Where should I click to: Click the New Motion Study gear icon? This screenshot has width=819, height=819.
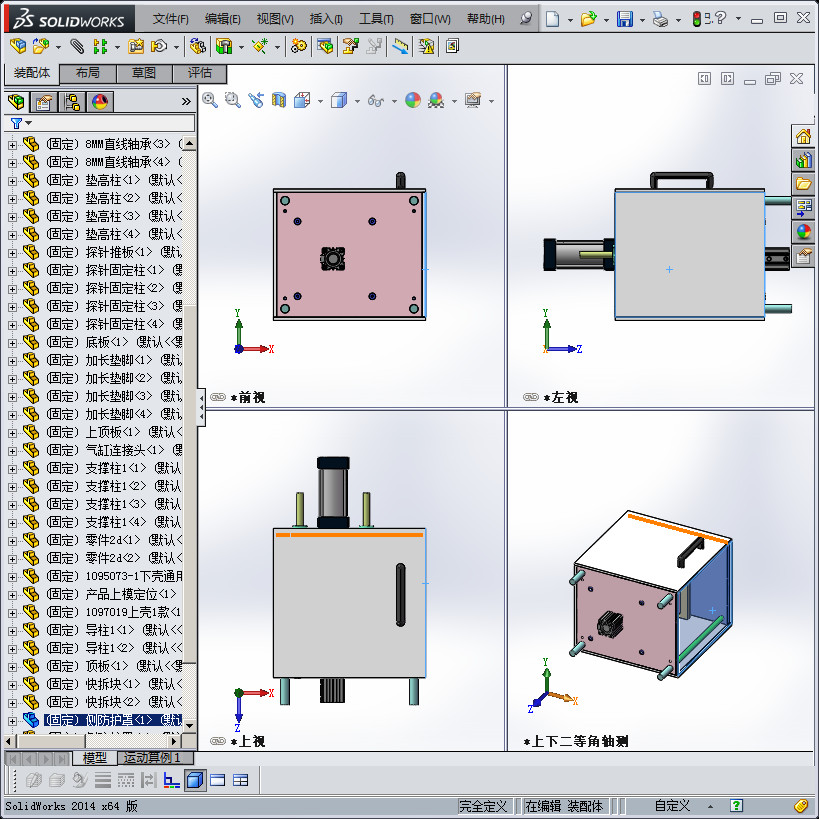click(299, 46)
